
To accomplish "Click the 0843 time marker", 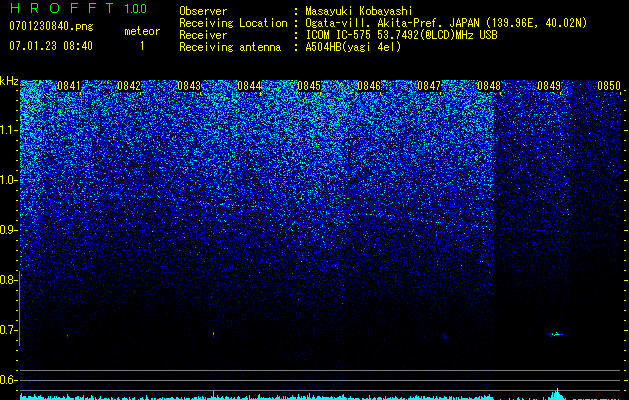I will [189, 86].
